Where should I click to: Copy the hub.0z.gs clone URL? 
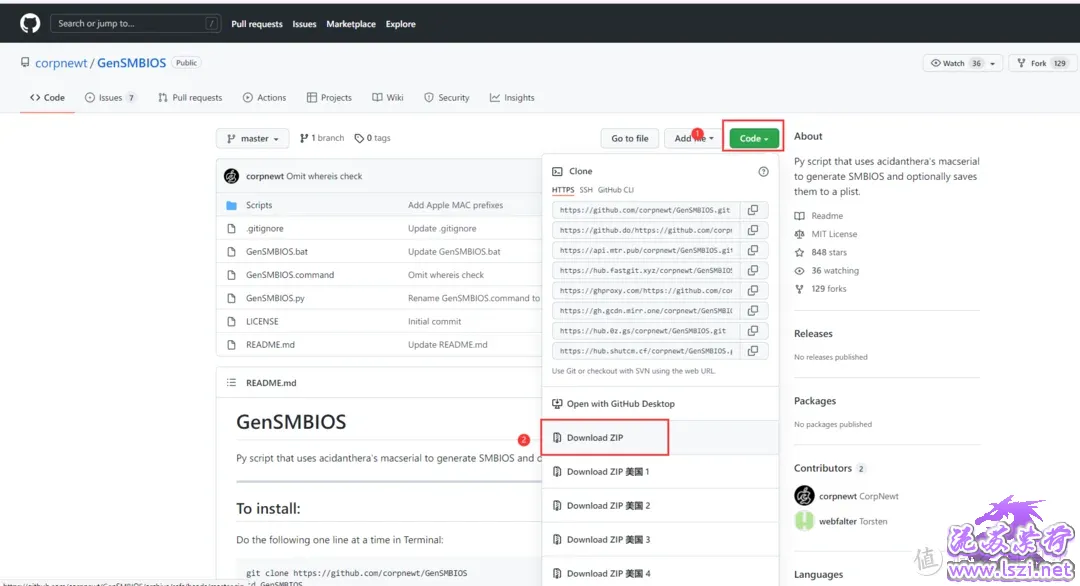point(753,331)
